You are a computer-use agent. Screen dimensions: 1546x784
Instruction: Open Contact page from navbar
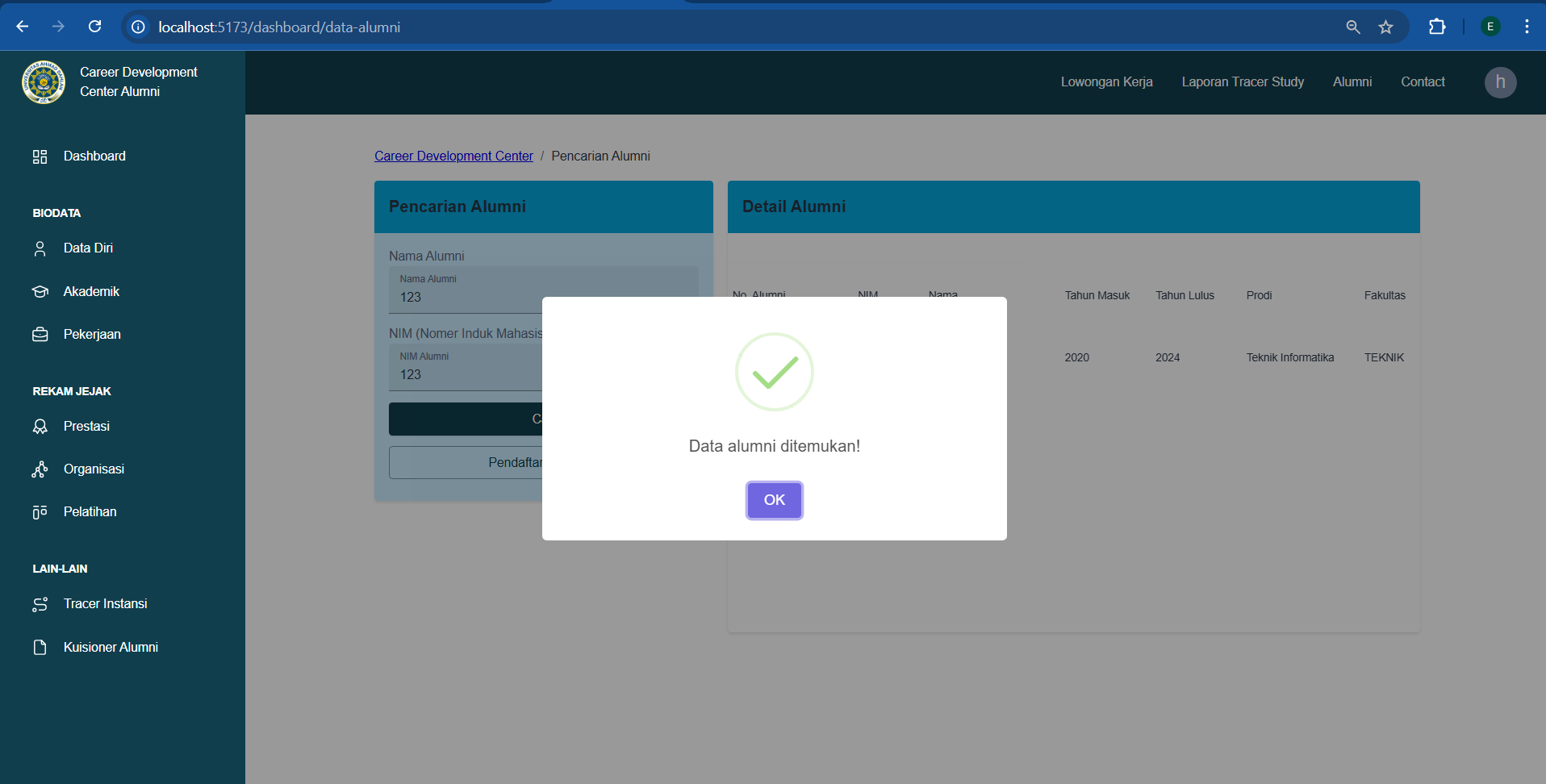point(1422,82)
